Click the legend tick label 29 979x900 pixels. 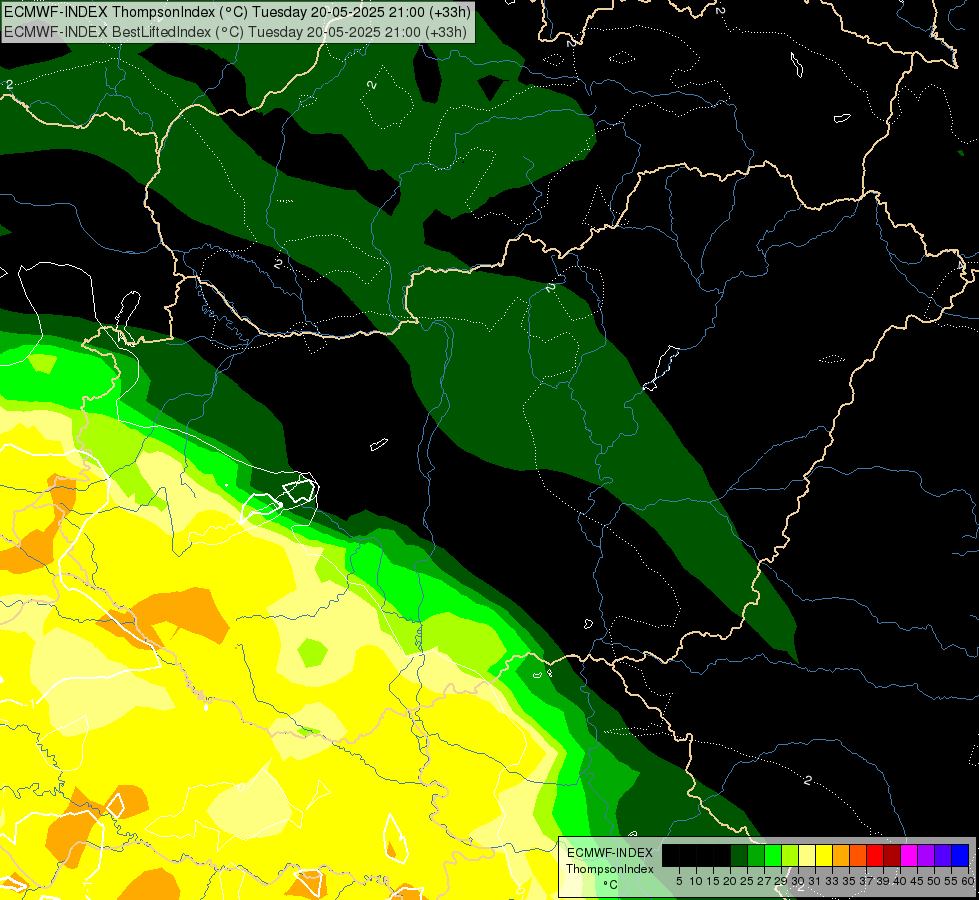pyautogui.click(x=780, y=881)
